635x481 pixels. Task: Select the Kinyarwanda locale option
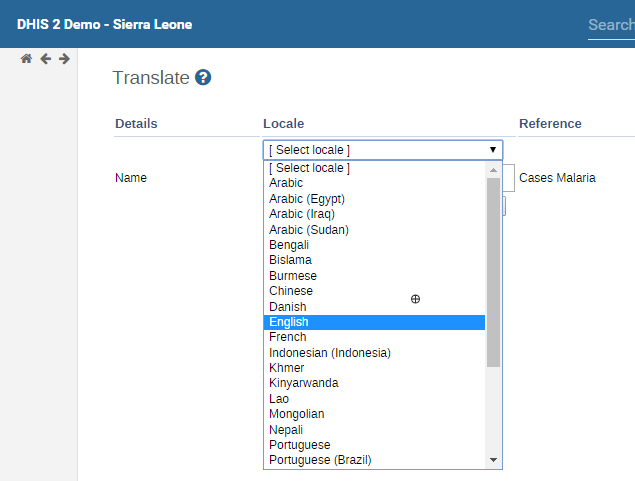[374, 383]
